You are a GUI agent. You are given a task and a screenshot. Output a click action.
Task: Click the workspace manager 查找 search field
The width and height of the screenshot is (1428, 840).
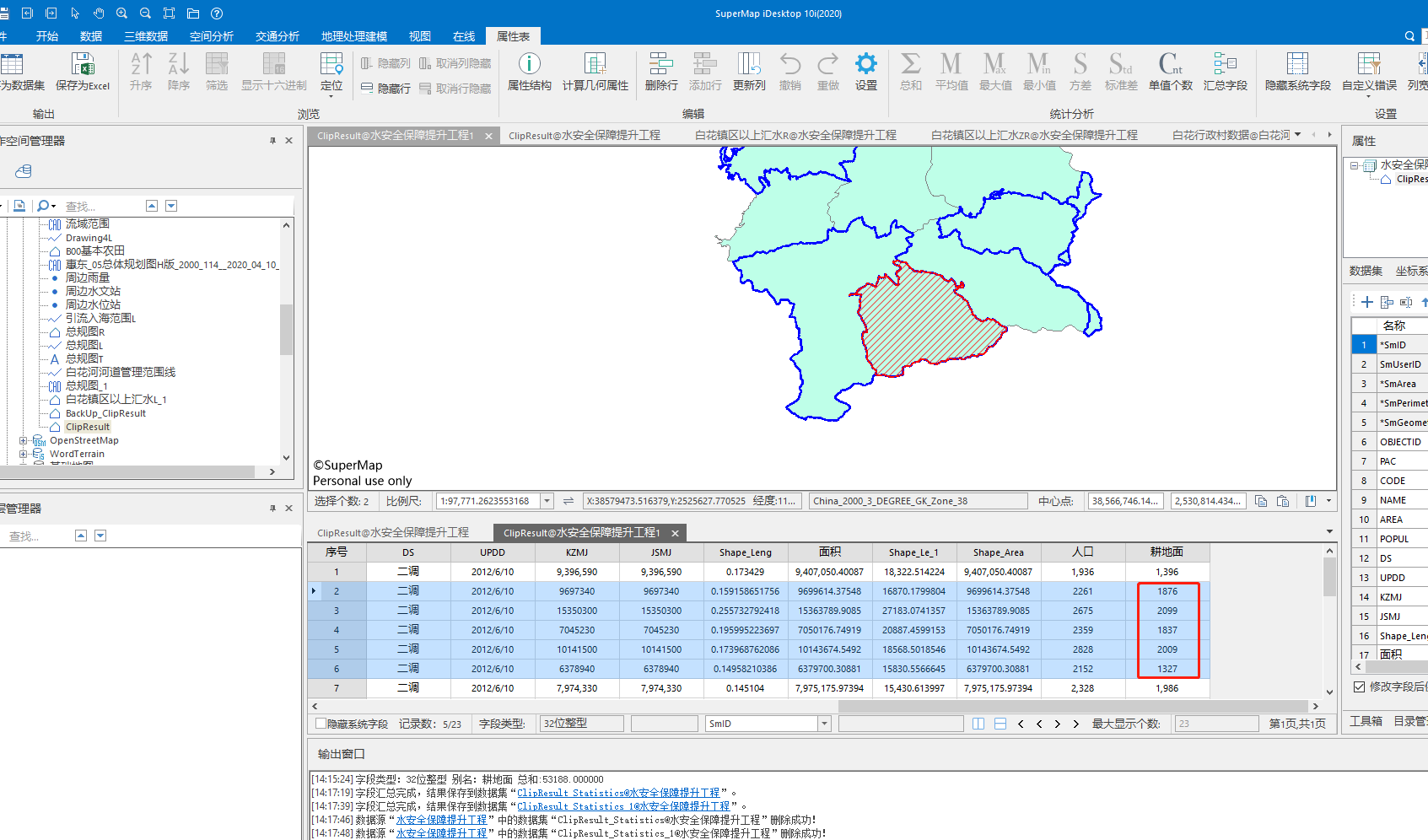[x=101, y=206]
